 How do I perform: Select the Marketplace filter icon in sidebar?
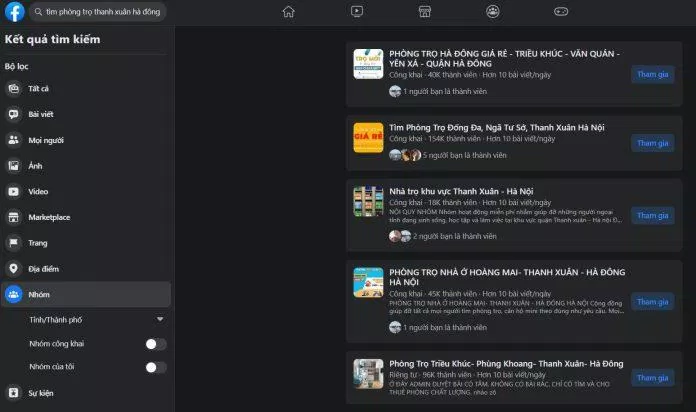click(14, 218)
